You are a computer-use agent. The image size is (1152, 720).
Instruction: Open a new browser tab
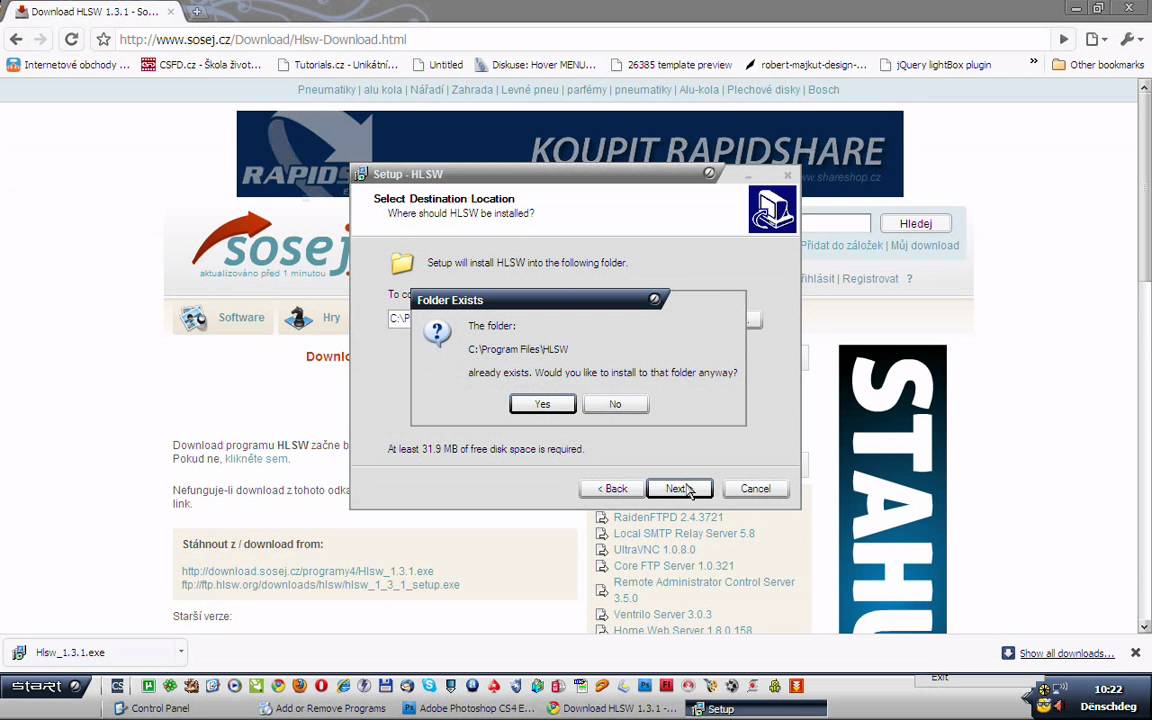tap(197, 12)
